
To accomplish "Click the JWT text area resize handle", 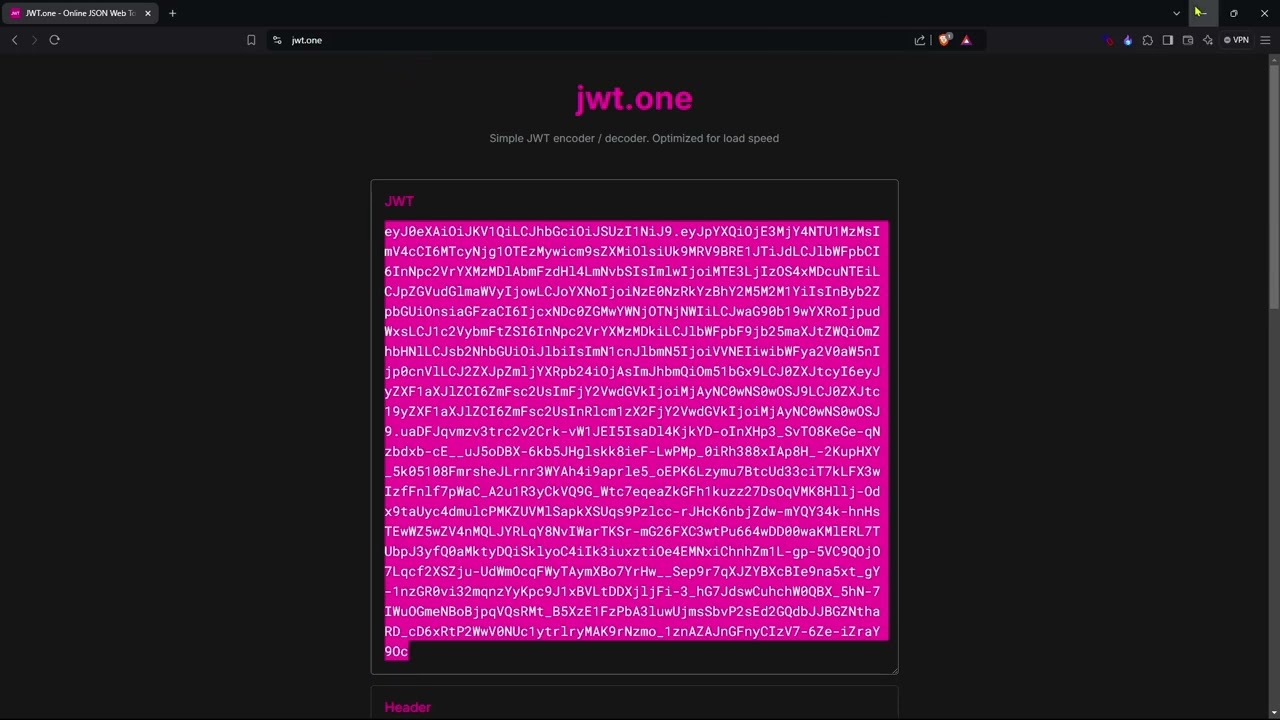I will coord(894,670).
